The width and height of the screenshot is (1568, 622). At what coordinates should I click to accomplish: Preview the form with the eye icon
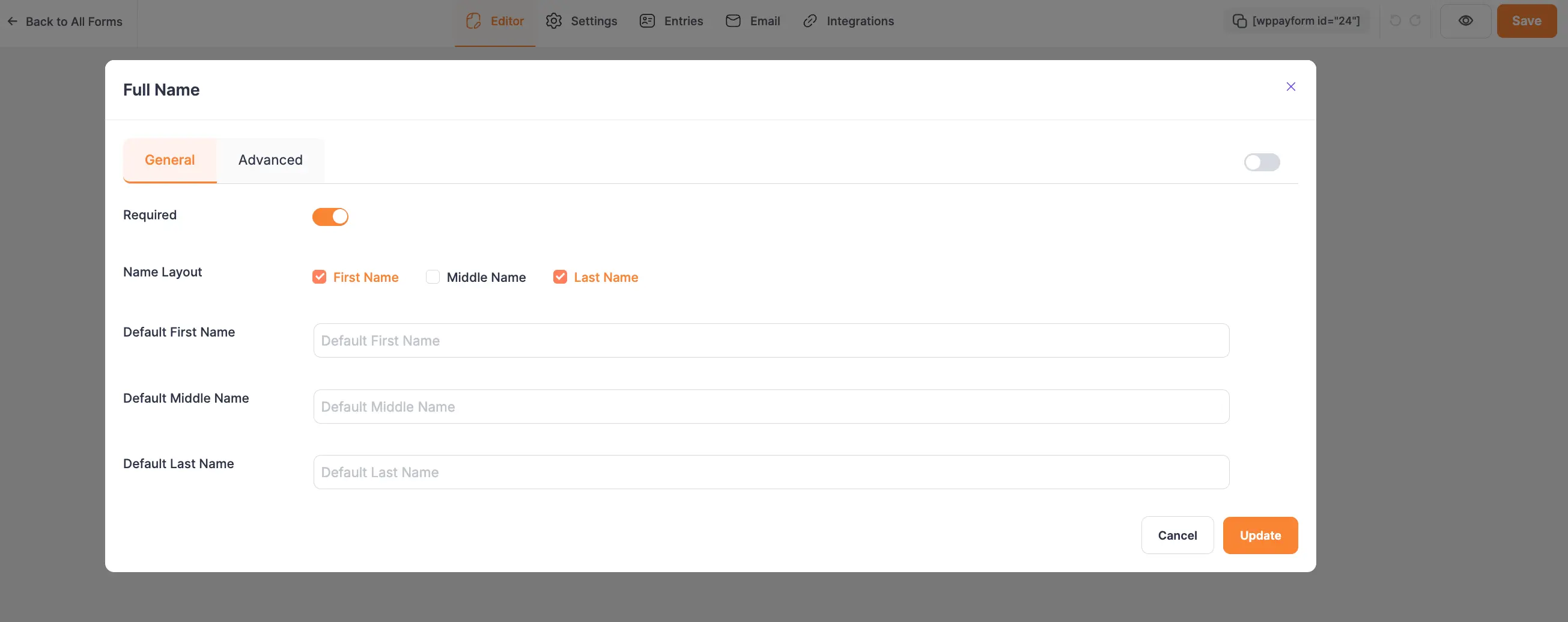(x=1466, y=20)
